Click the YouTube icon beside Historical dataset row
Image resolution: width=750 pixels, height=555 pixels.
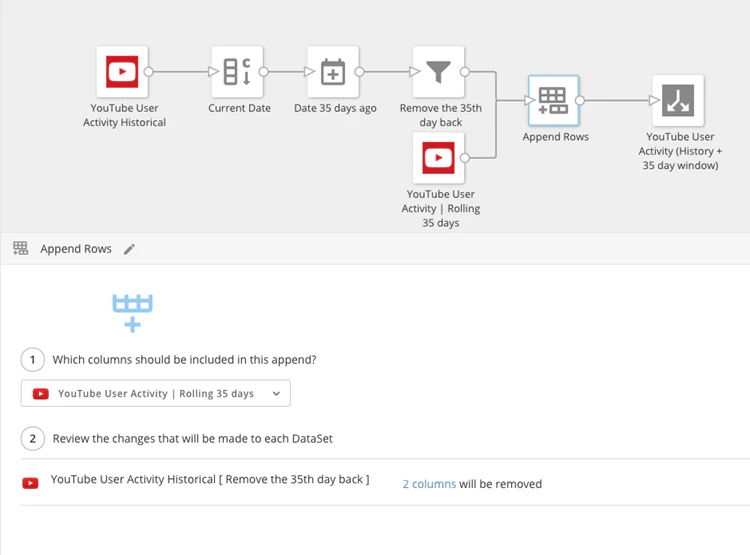(x=30, y=483)
